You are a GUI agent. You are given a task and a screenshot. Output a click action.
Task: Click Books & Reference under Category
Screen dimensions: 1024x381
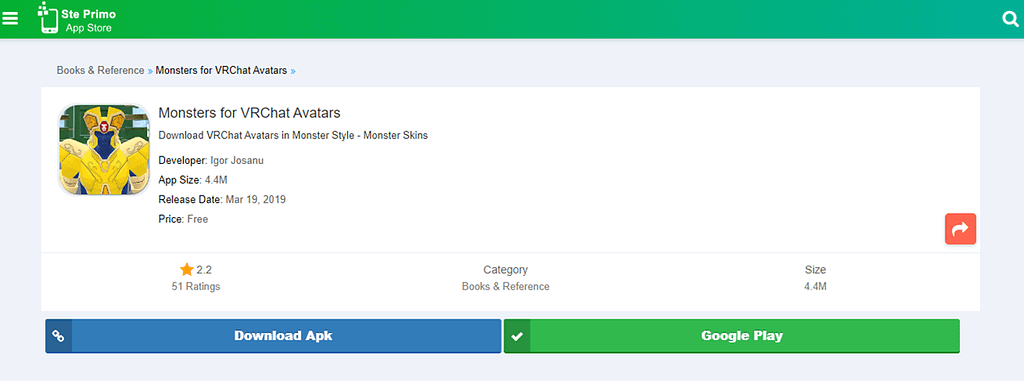point(505,286)
